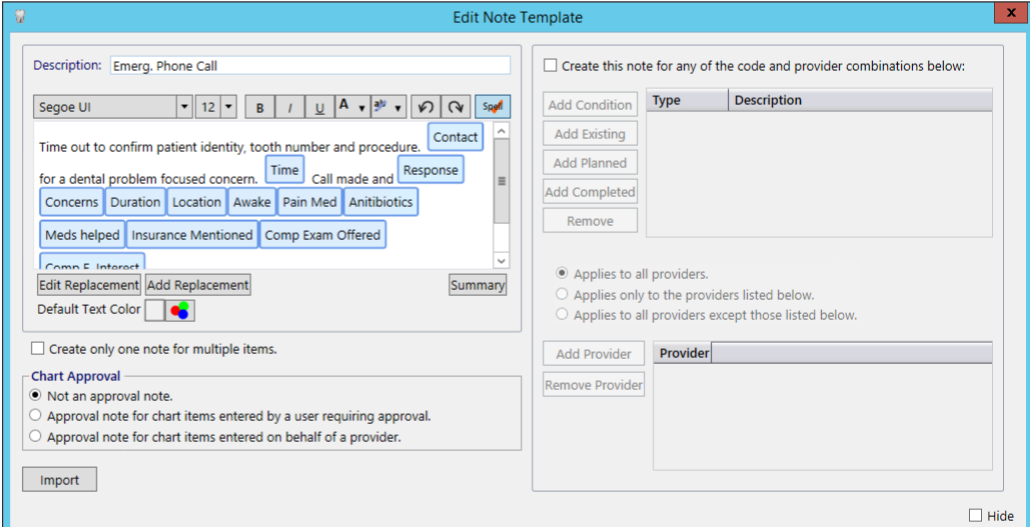The width and height of the screenshot is (1032, 529).
Task: Click the Description input field
Action: [x=310, y=66]
